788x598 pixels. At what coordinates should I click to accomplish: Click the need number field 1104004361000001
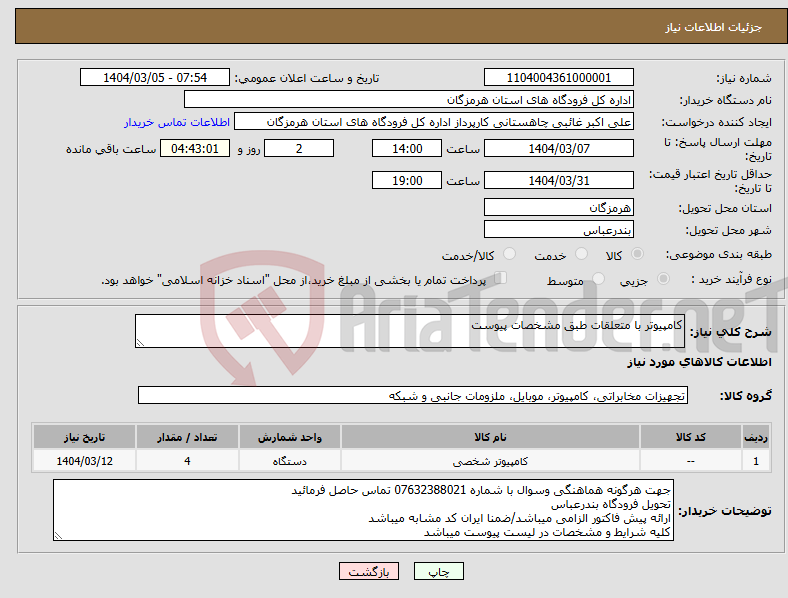558,77
